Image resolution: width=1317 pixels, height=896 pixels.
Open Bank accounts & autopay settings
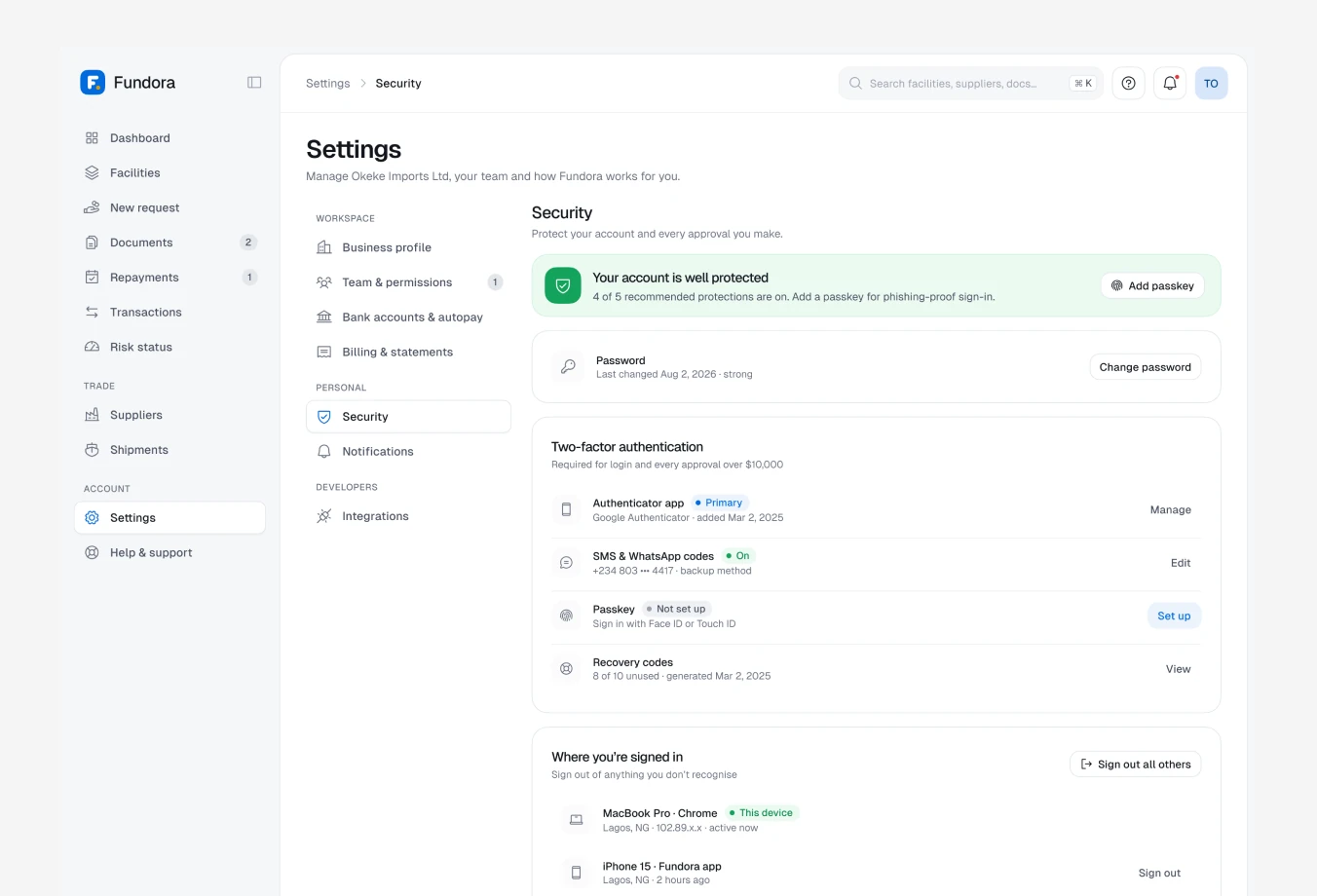click(408, 317)
